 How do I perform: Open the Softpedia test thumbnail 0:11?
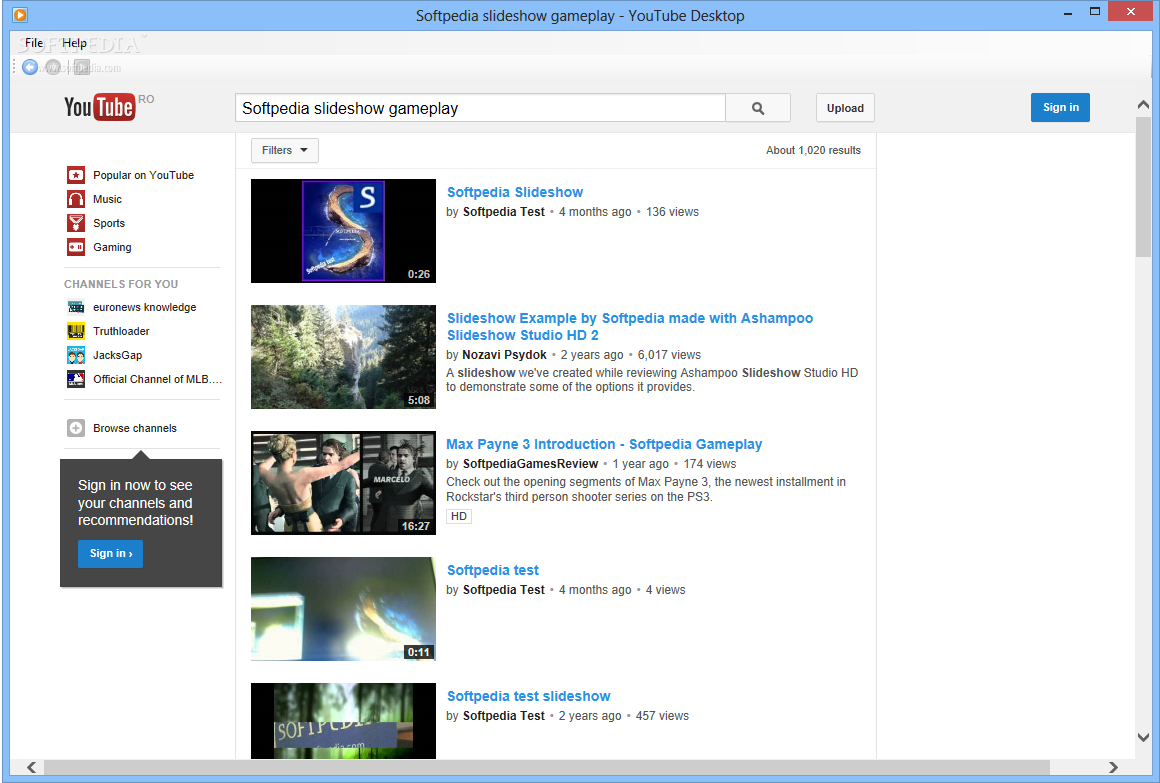[343, 608]
